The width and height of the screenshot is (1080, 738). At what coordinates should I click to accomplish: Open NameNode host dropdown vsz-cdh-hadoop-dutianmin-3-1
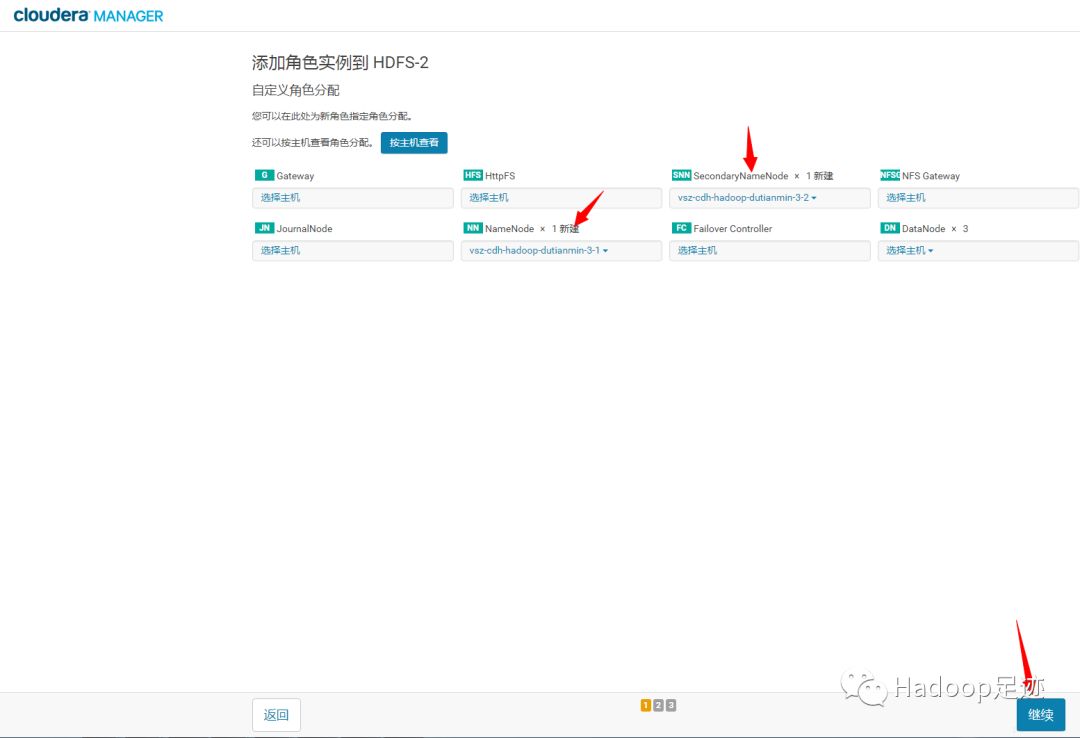click(561, 250)
